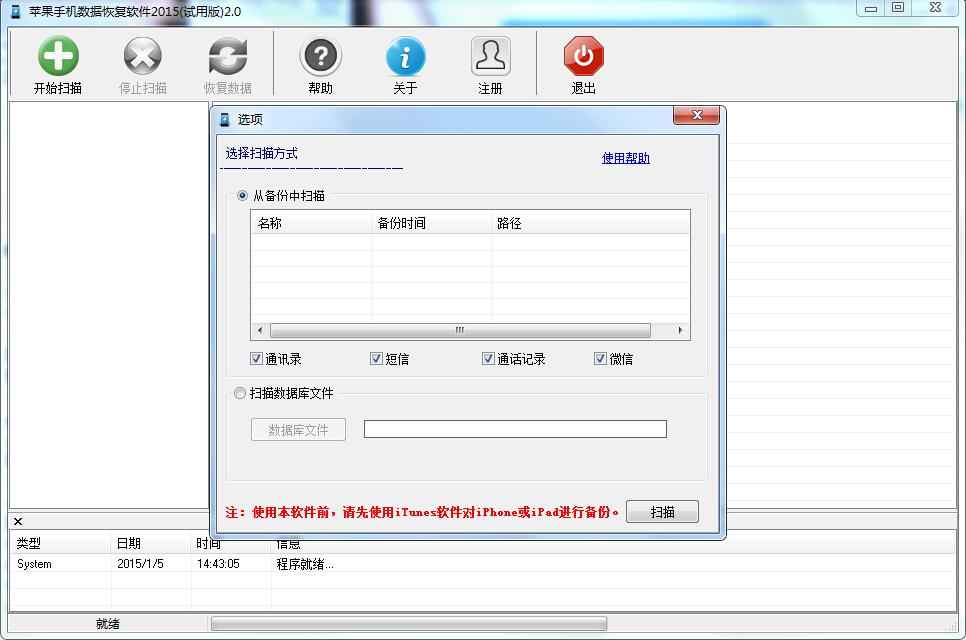966x640 pixels.
Task: Click the progress bar in status bar
Action: coord(408,624)
